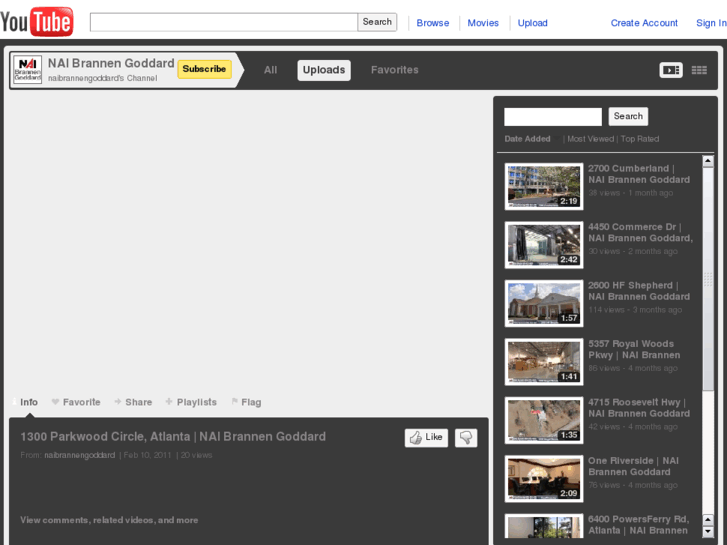Open the 5357 Royal Woods Pkwy thumbnail

(544, 362)
